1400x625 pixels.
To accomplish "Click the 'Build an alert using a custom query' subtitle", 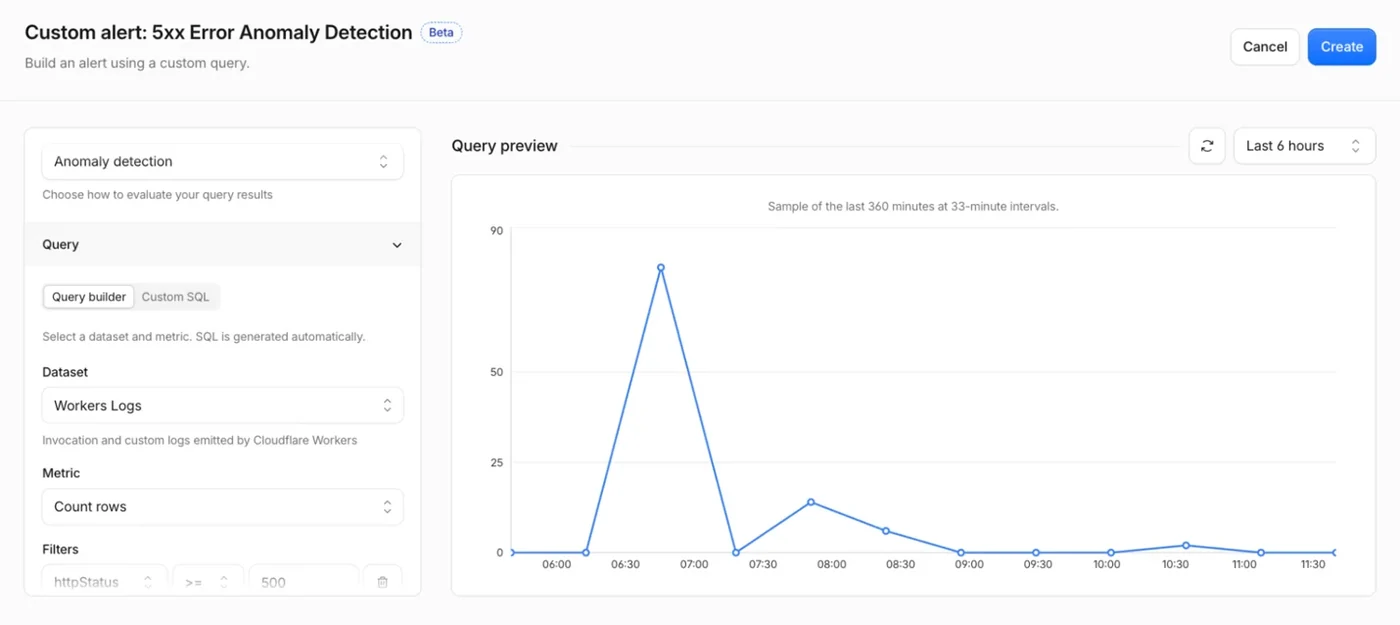I will click(137, 63).
